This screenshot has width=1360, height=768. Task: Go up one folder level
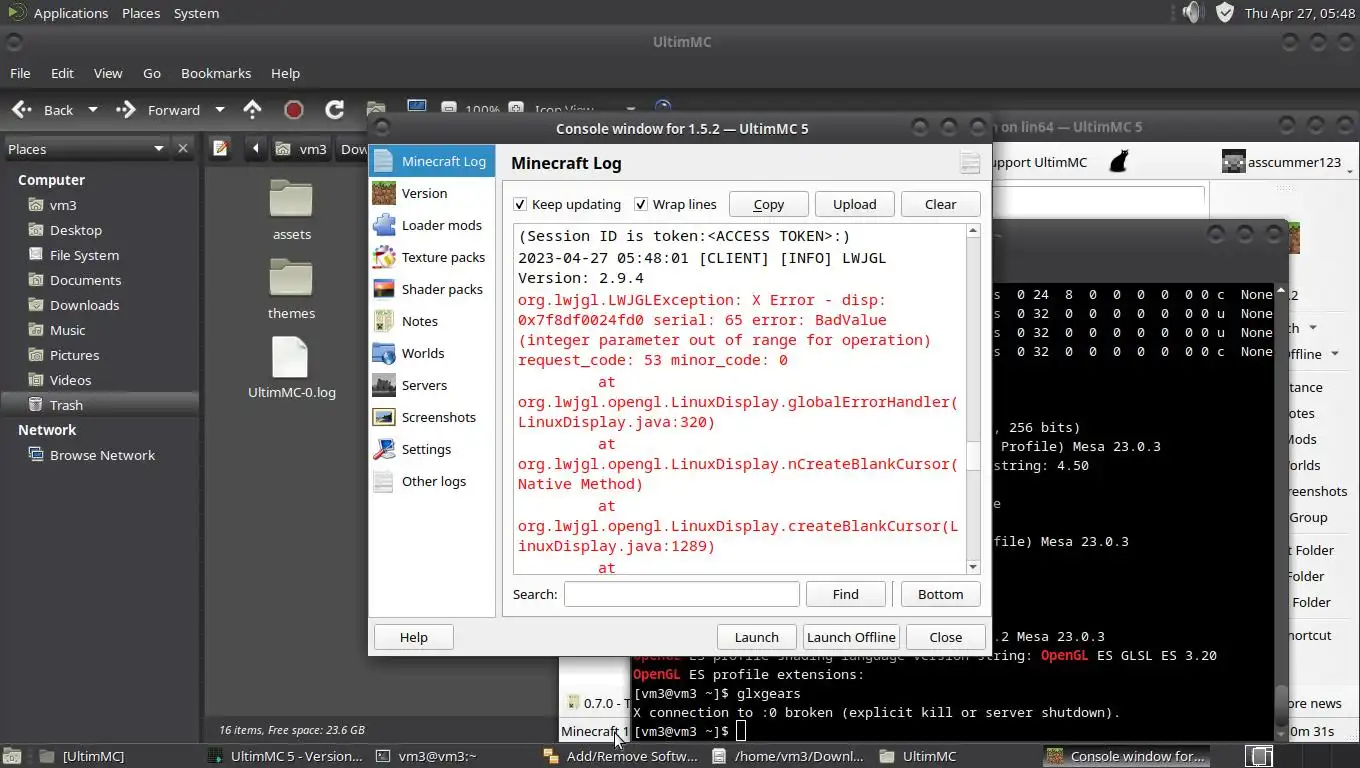click(253, 110)
